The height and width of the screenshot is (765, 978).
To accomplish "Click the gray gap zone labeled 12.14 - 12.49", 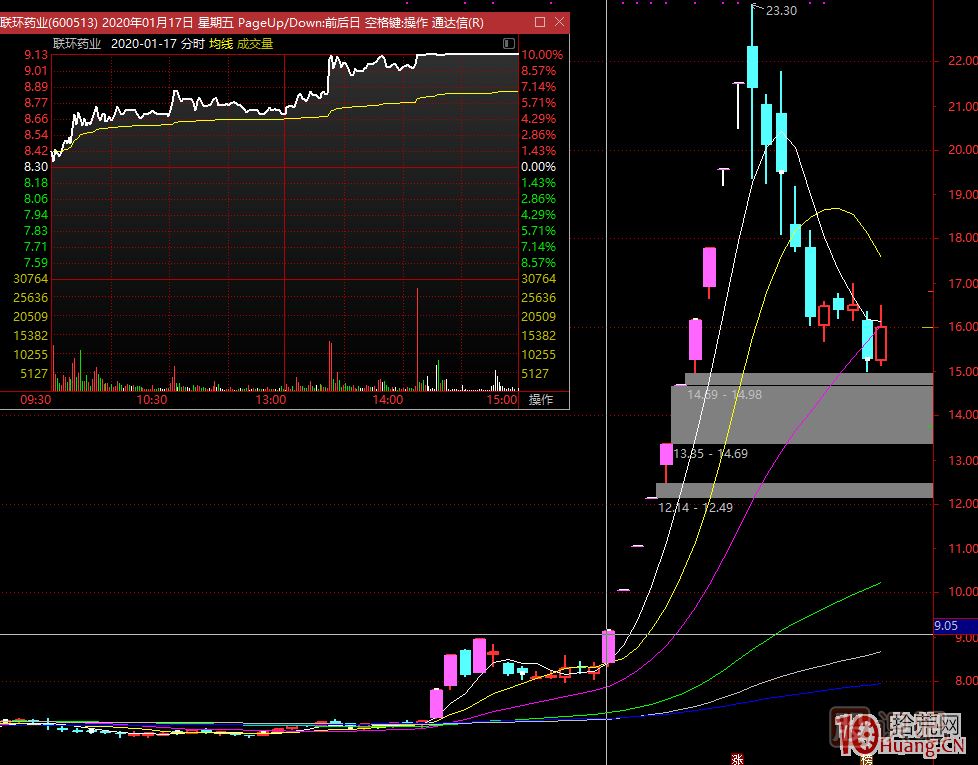I will 794,489.
